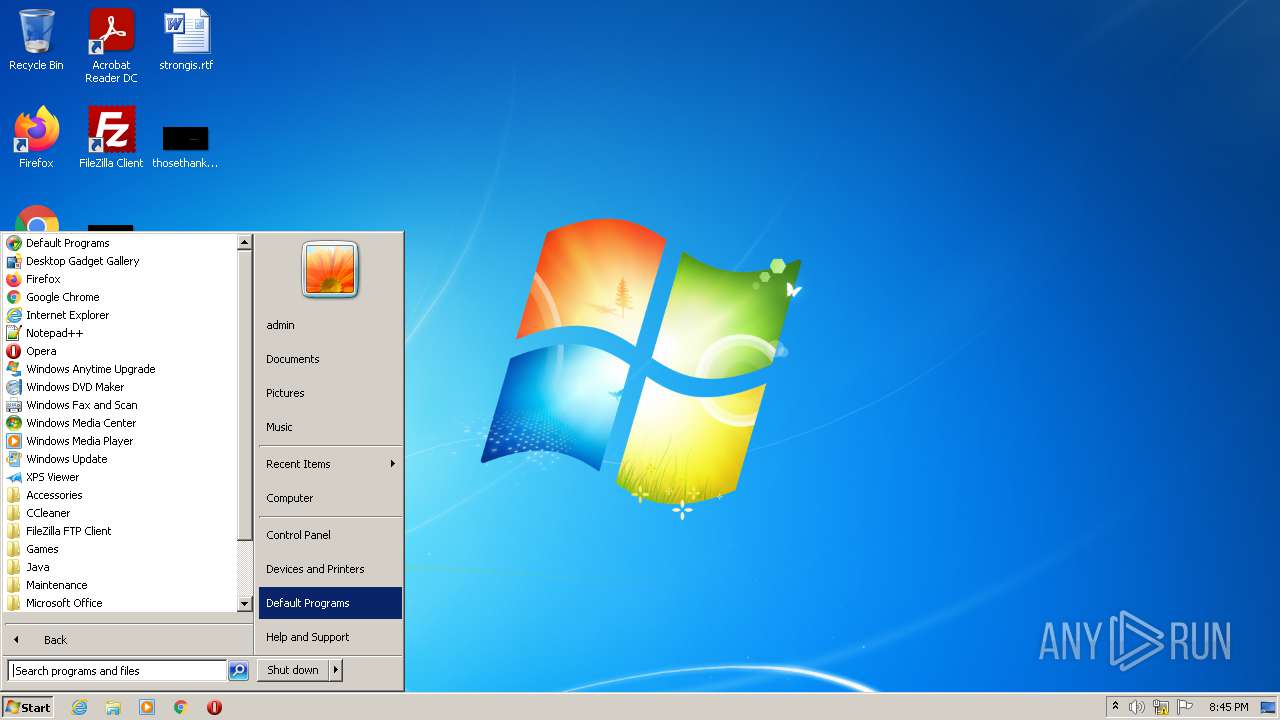Go Back to pinned programs view

127,639
